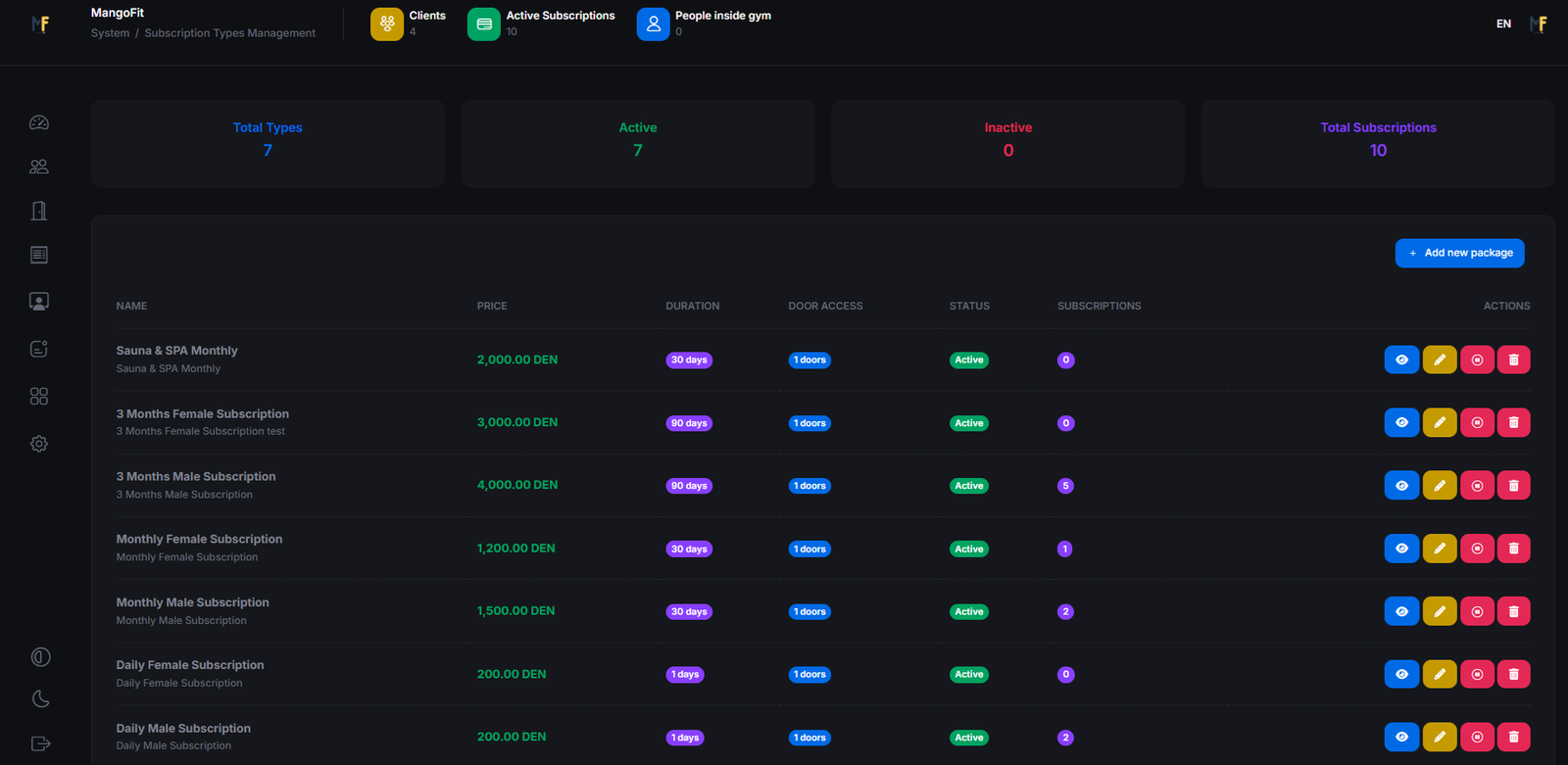Delete the Daily Female Subscription

click(1513, 674)
